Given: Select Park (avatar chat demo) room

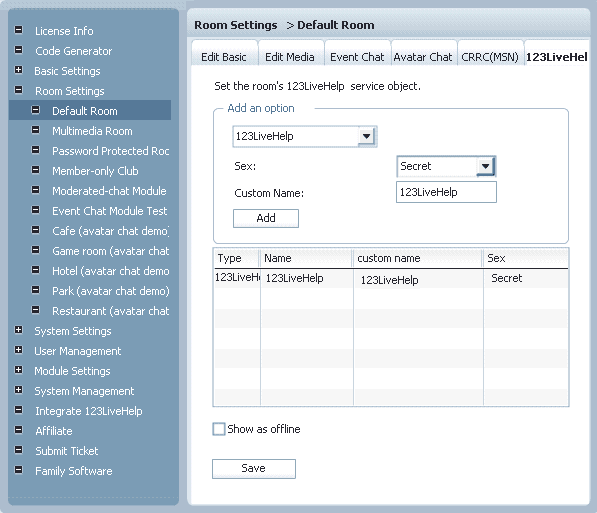Looking at the screenshot, I should pos(110,291).
